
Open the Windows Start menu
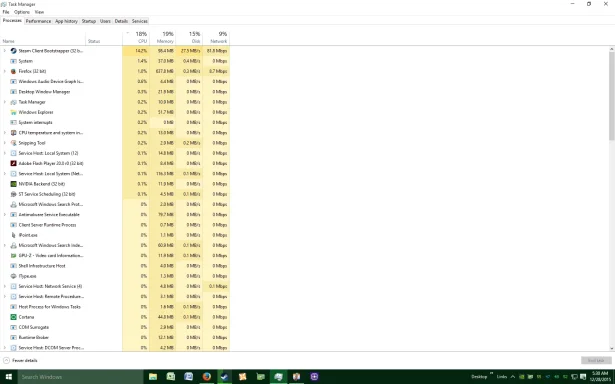[x=8, y=377]
